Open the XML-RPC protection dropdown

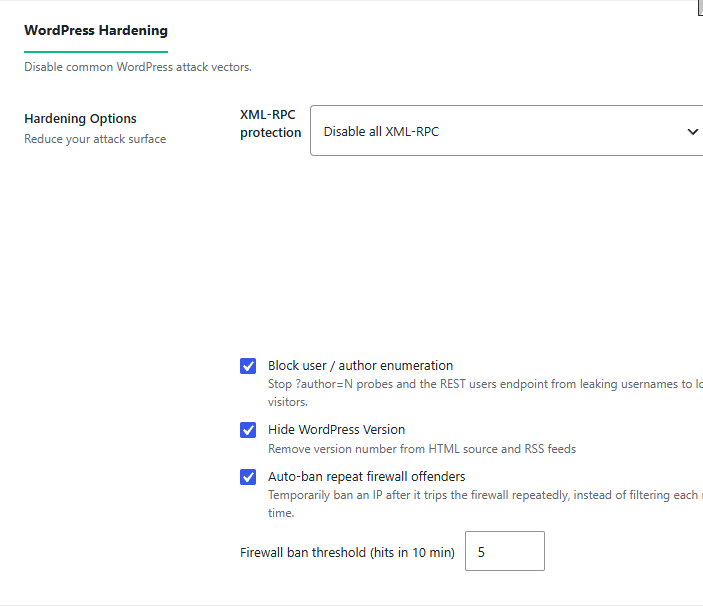[x=507, y=131]
